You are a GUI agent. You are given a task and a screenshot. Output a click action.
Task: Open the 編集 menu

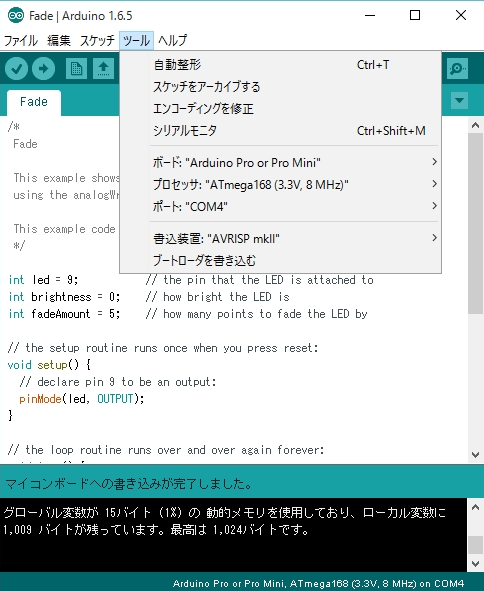pos(59,40)
